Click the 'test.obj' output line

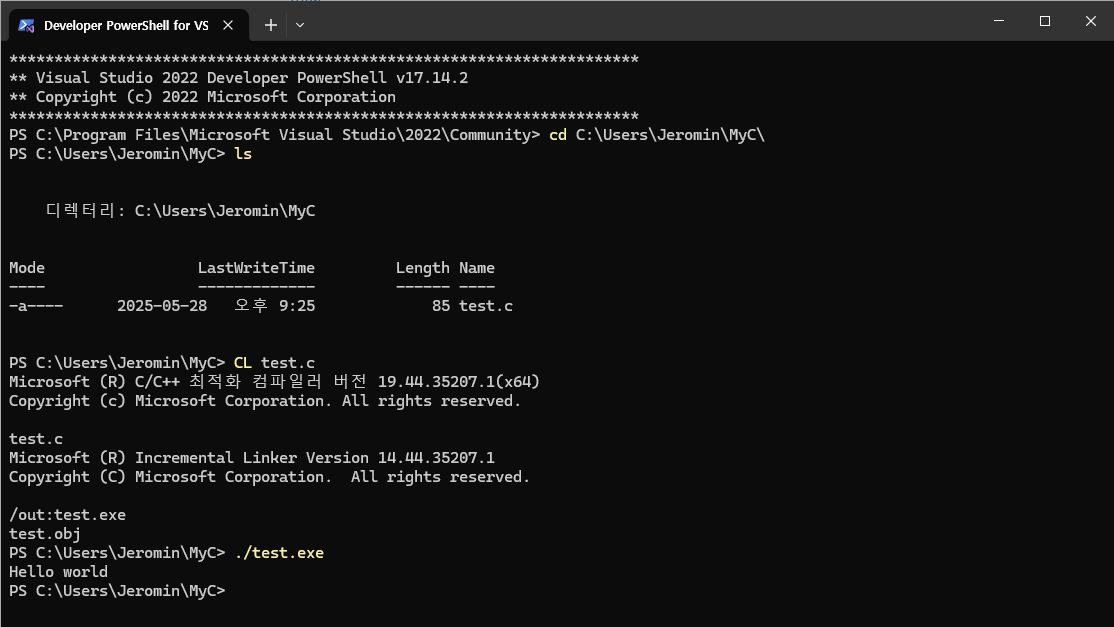tap(45, 534)
